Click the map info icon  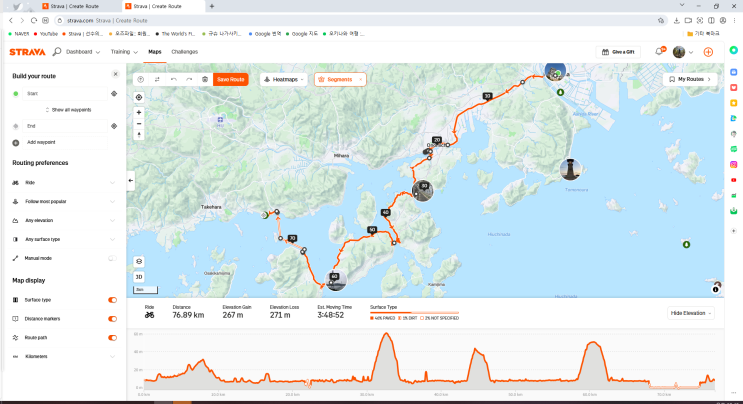pyautogui.click(x=716, y=289)
